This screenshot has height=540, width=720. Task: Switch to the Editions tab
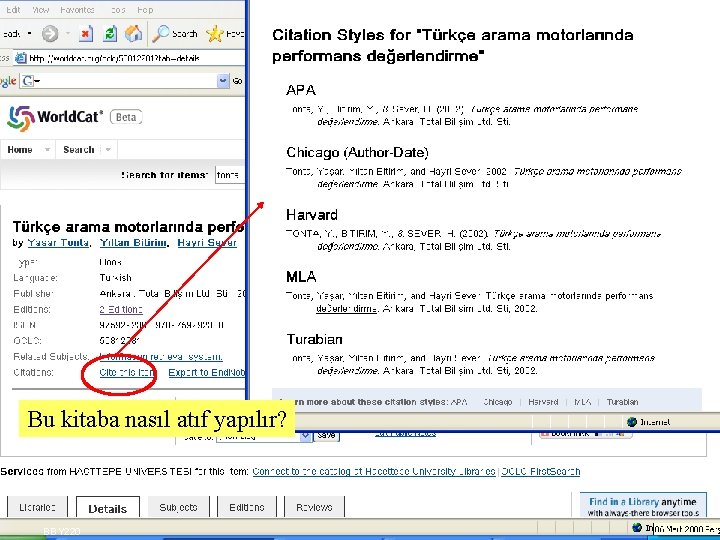[247, 507]
